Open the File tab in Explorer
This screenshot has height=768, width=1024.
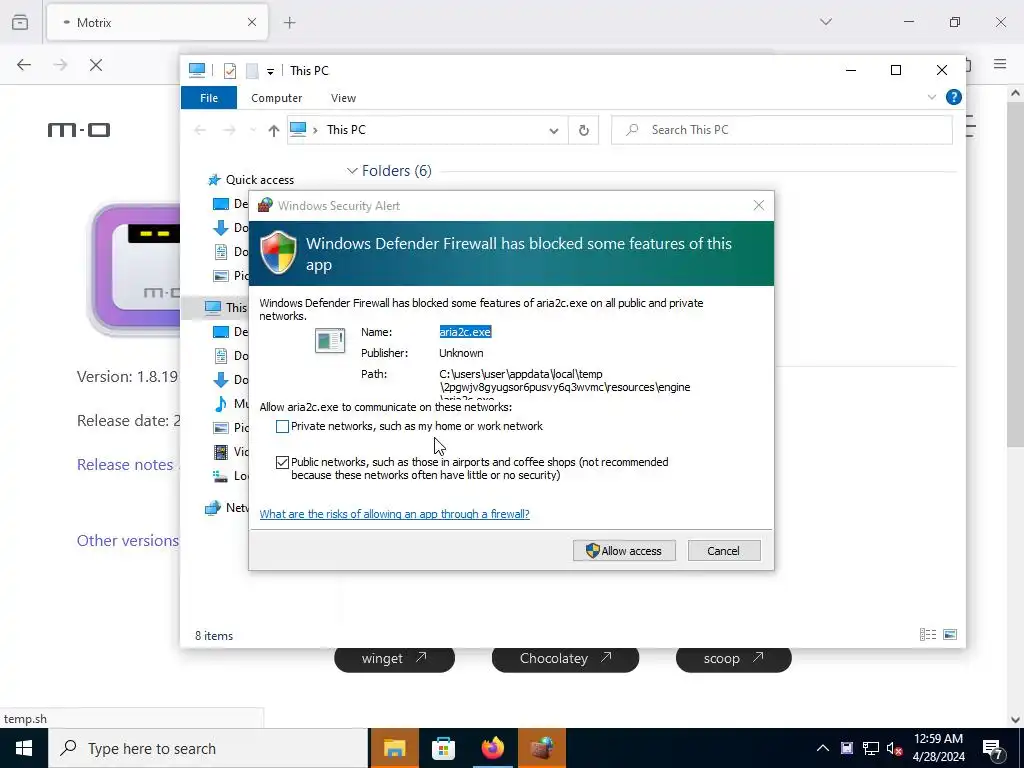point(209,98)
